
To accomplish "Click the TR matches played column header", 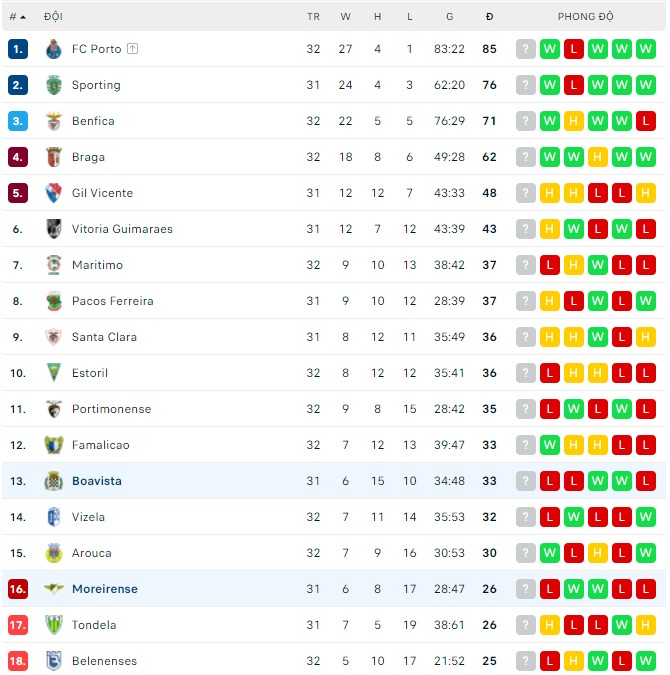I will (x=313, y=17).
